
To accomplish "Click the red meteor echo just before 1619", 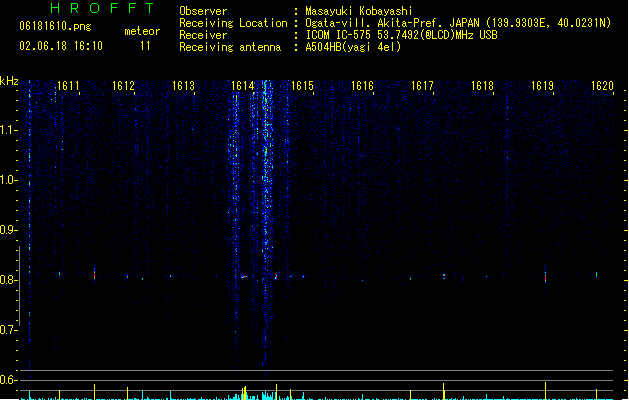I will (x=546, y=275).
